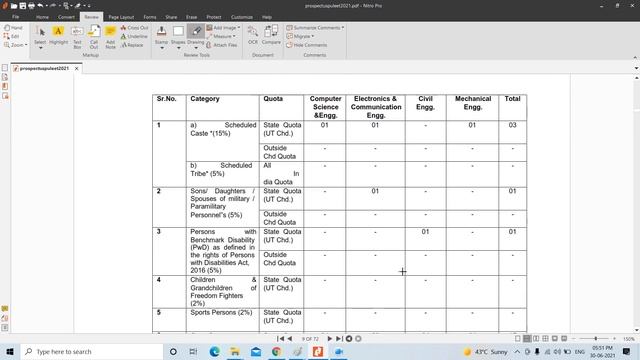
Task: Open the Help ribbon tab
Action: pos(267,17)
